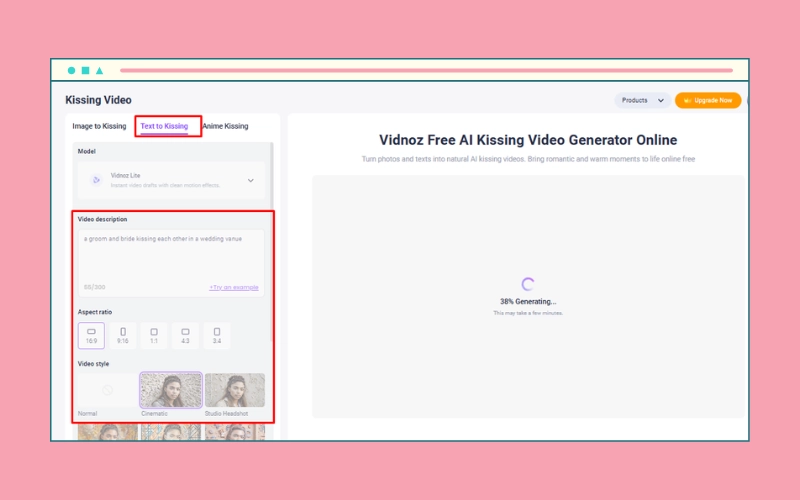Screen dimensions: 800x500
Task: Select the 3:4 aspect ratio icon
Action: pos(216,335)
